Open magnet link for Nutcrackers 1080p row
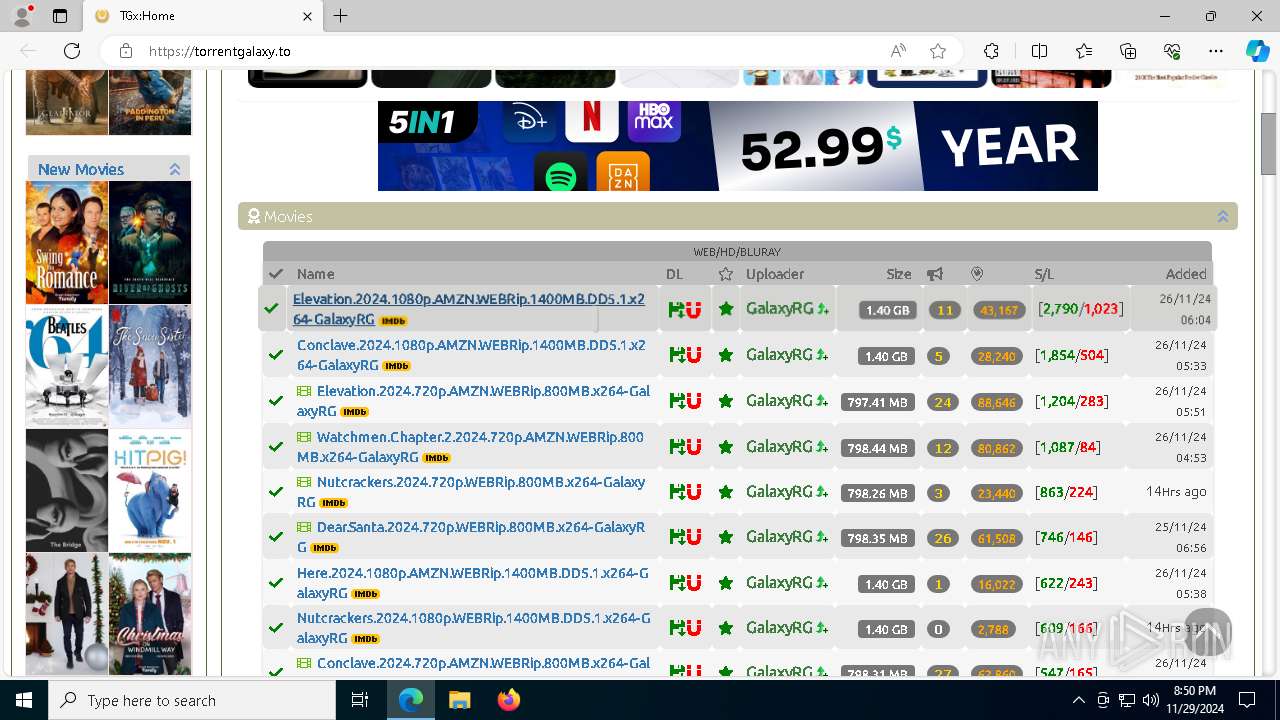The image size is (1280, 720). (693, 628)
